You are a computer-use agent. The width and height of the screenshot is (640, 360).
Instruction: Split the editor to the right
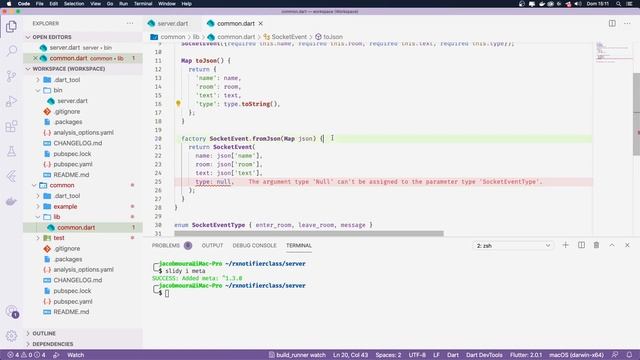(612, 24)
